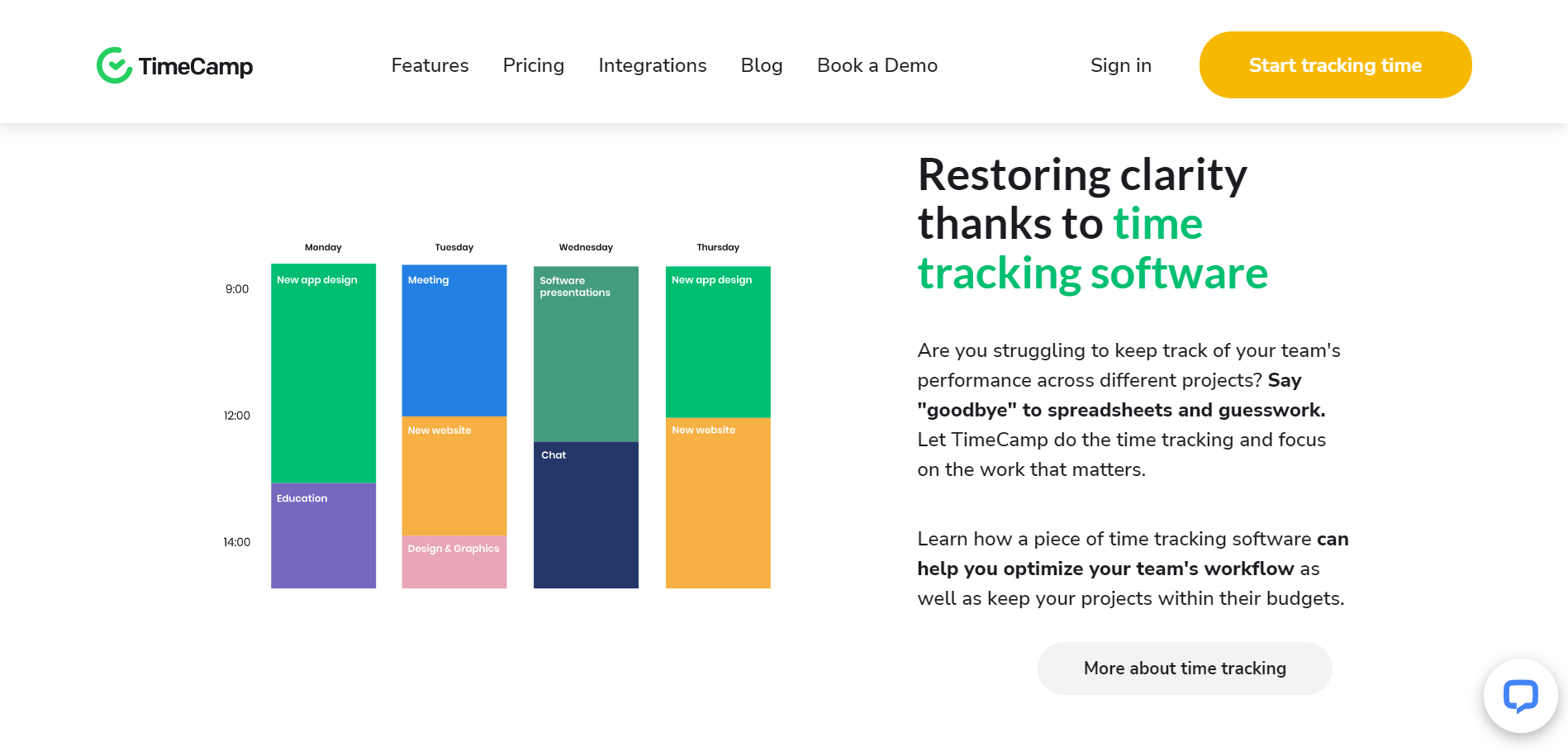Visit the Blog link

tap(761, 65)
